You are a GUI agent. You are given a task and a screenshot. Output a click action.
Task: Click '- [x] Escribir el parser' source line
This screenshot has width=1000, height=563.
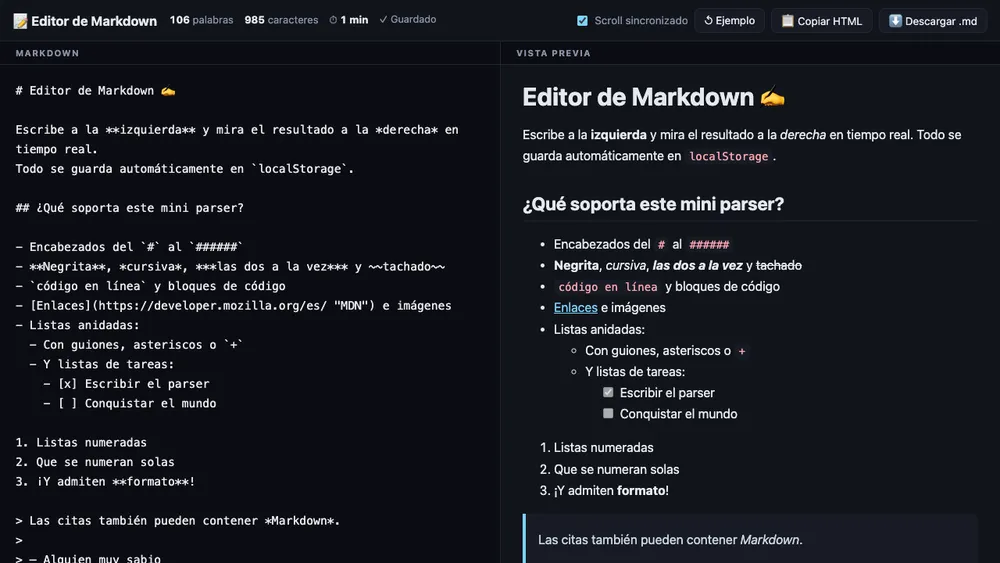pyautogui.click(x=126, y=384)
